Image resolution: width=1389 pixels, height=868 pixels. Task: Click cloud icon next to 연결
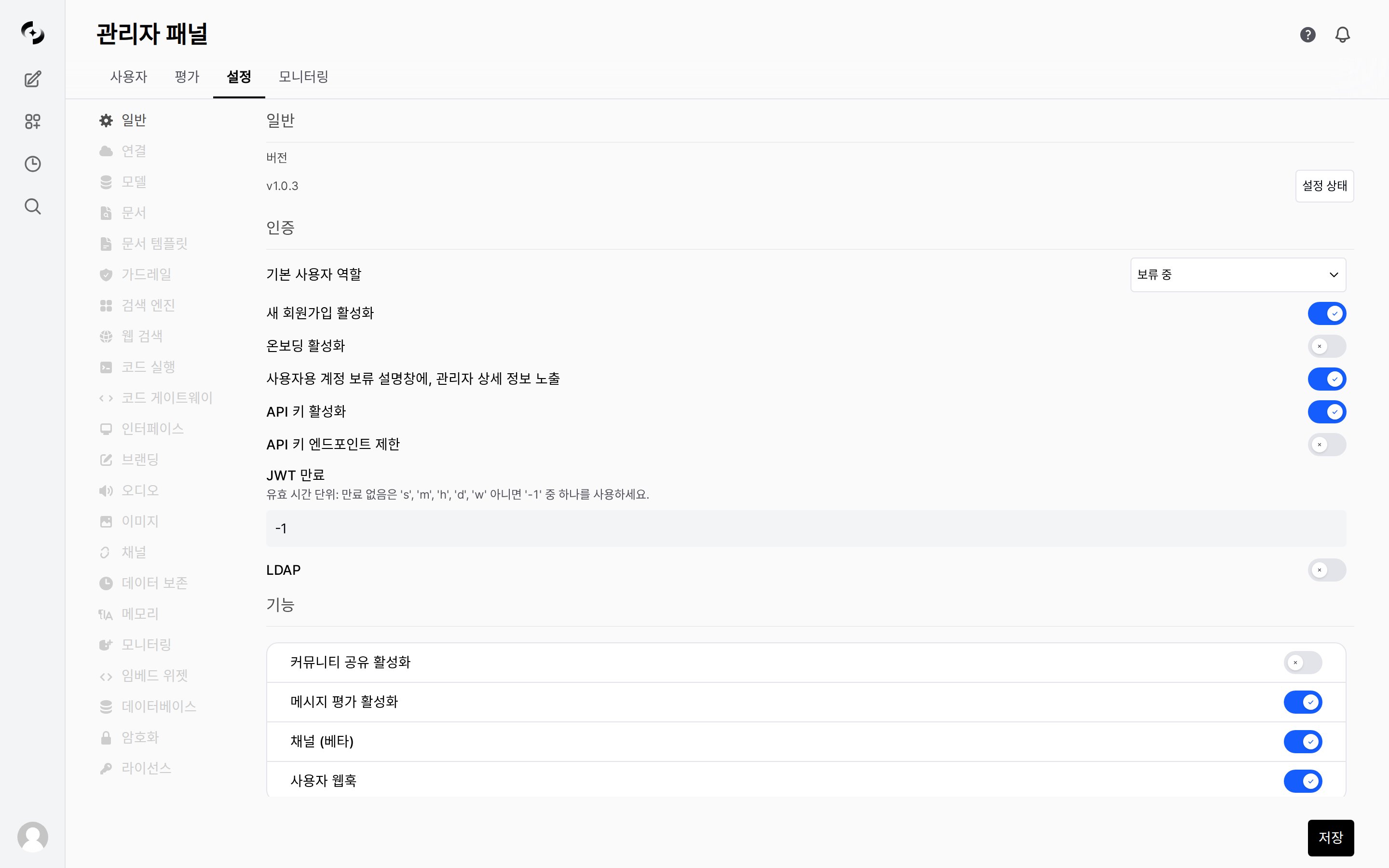pyautogui.click(x=106, y=151)
